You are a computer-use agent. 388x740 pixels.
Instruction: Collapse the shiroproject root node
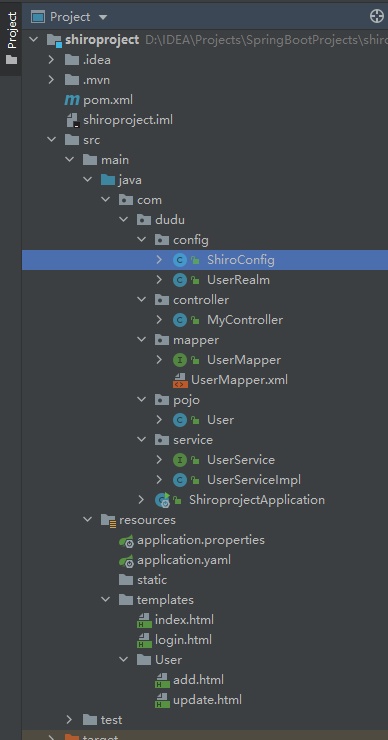click(34, 40)
